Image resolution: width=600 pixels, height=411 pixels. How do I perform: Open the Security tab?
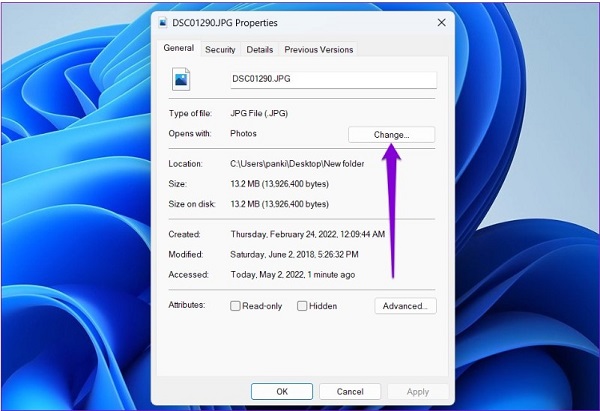point(220,50)
